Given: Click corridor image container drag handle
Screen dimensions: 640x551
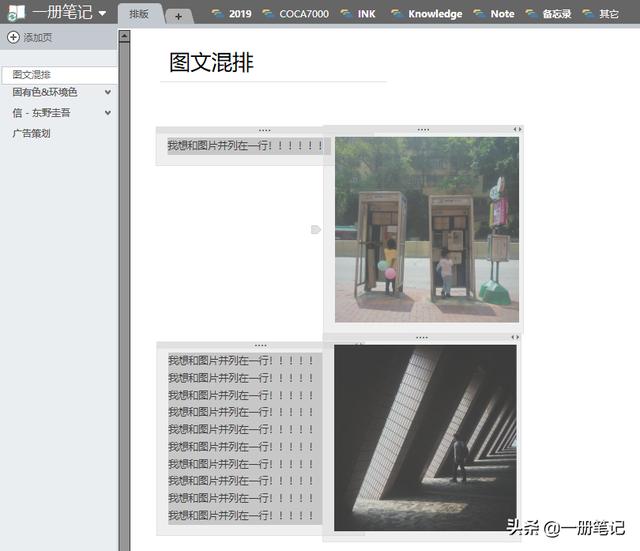Looking at the screenshot, I should pos(422,338).
